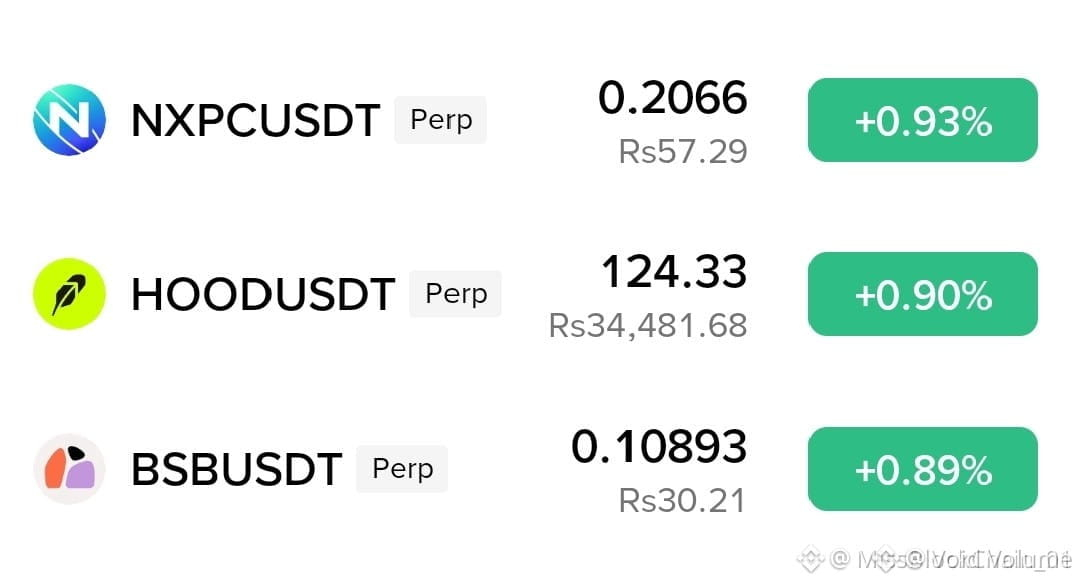Click the 124.33 last price

[674, 271]
